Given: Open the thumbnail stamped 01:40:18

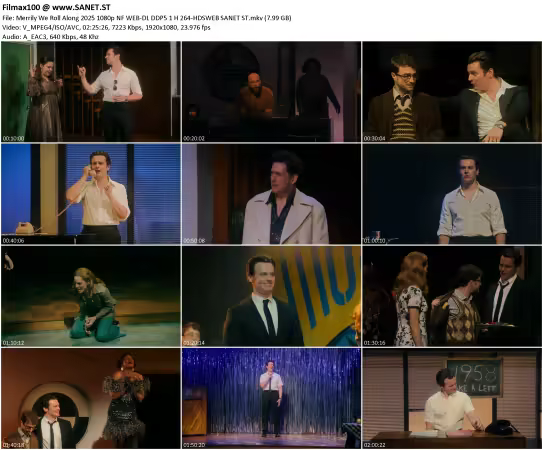Looking at the screenshot, I should point(91,399).
